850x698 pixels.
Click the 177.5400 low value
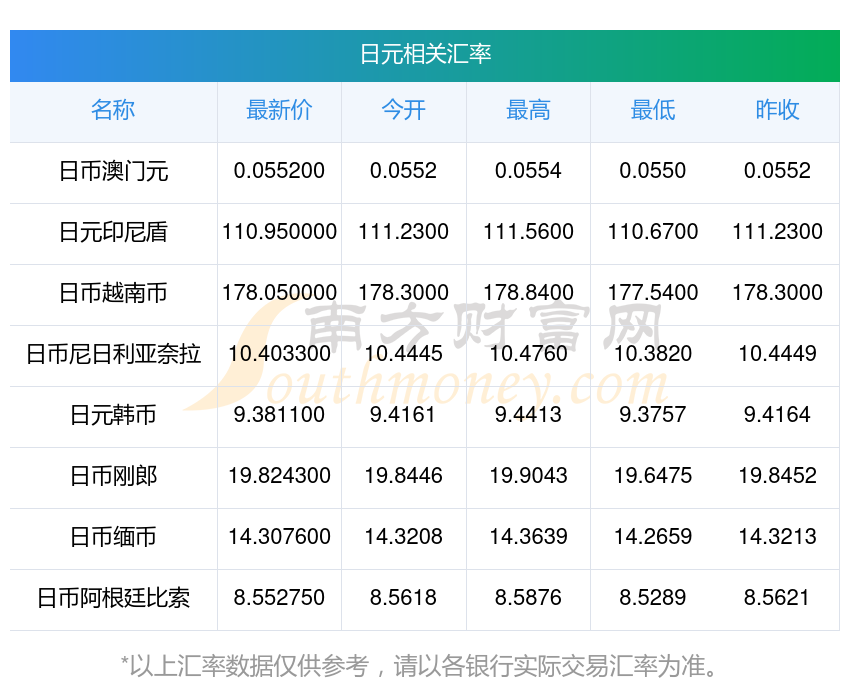653,293
